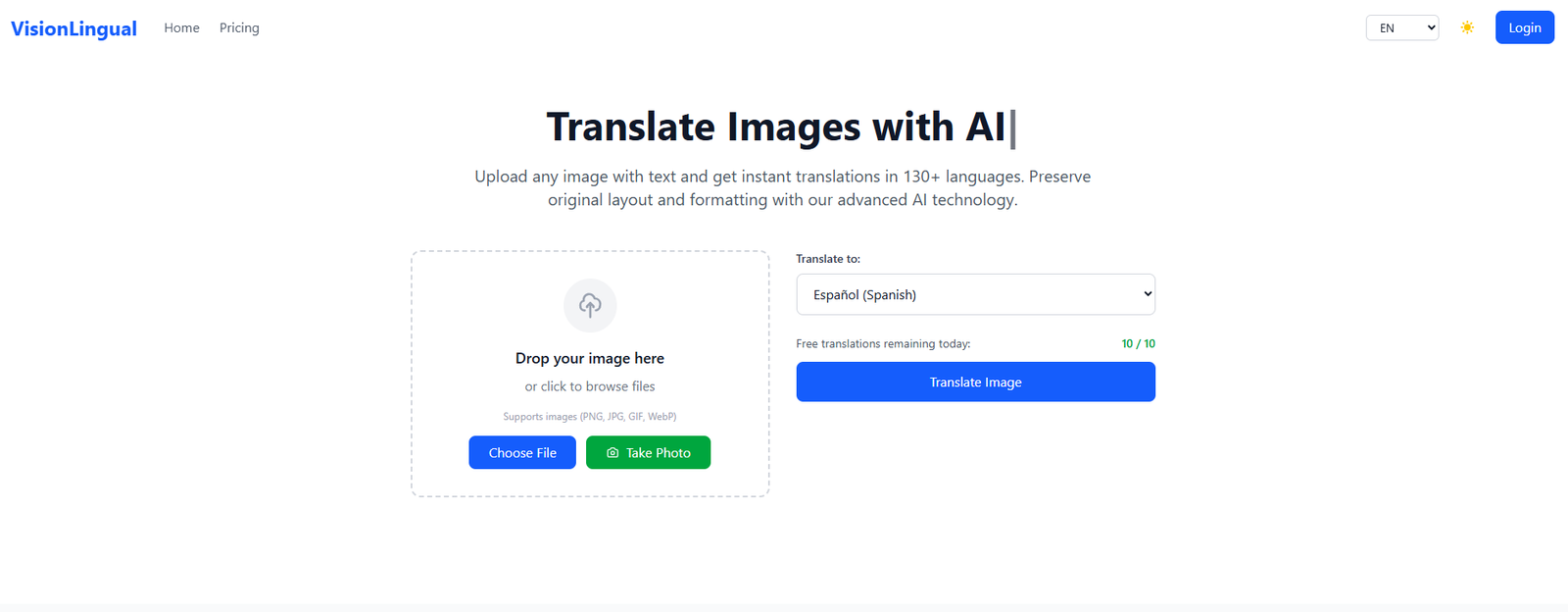The height and width of the screenshot is (612, 1568).
Task: Click the 'Translate to:' label
Action: [x=828, y=259]
